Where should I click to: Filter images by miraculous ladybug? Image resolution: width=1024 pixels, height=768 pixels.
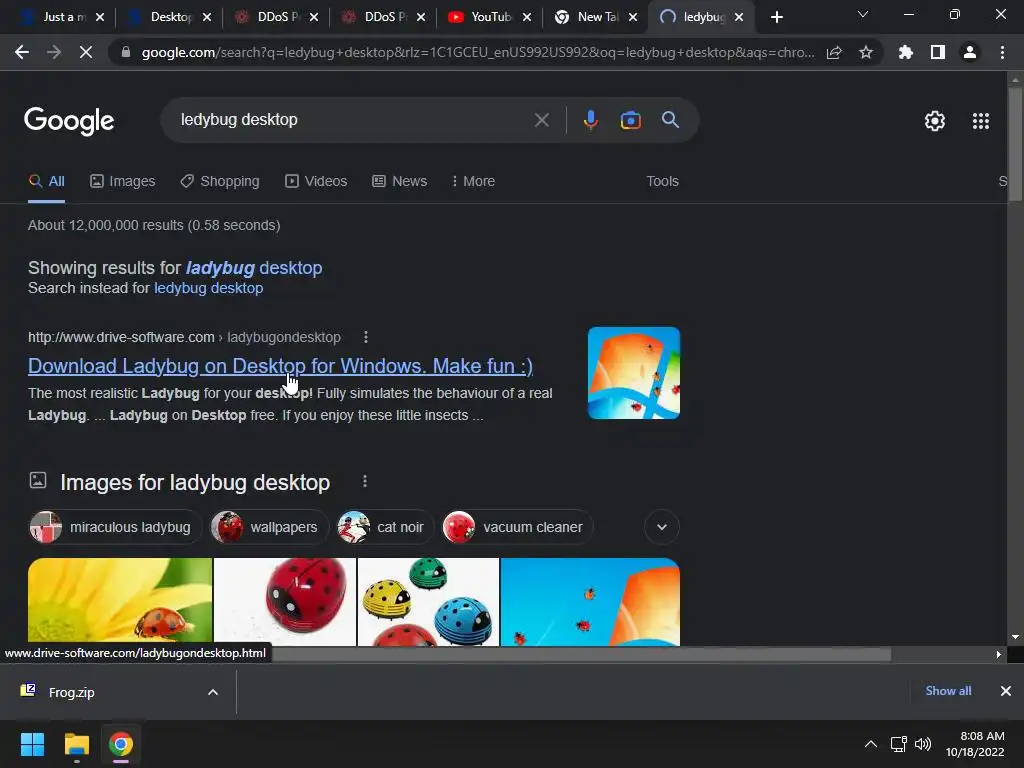click(x=115, y=527)
